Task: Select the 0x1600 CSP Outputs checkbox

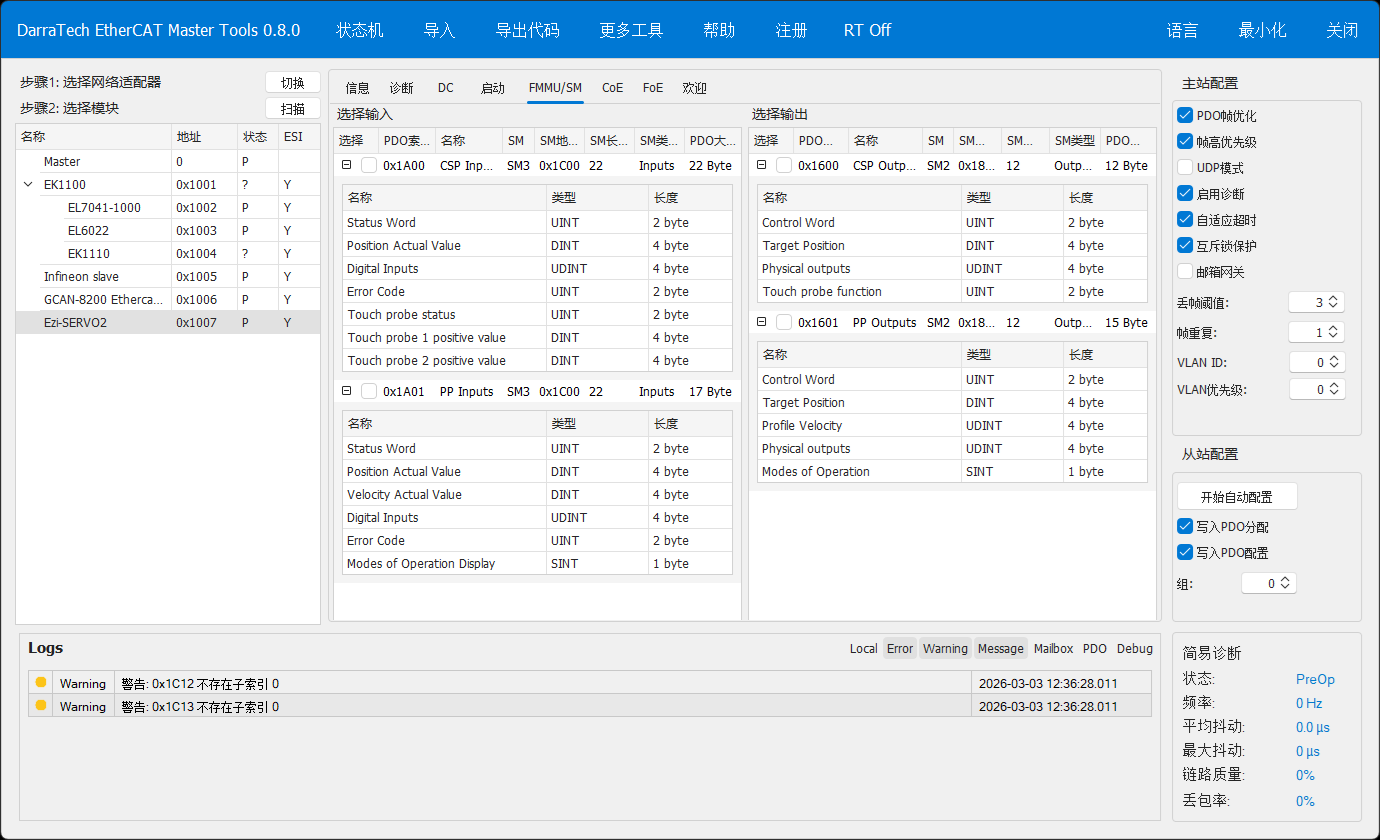Action: [784, 166]
